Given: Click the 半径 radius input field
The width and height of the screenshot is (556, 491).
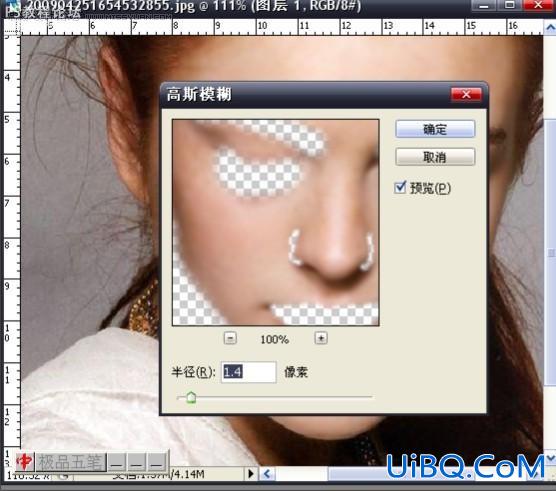Looking at the screenshot, I should pos(249,372).
